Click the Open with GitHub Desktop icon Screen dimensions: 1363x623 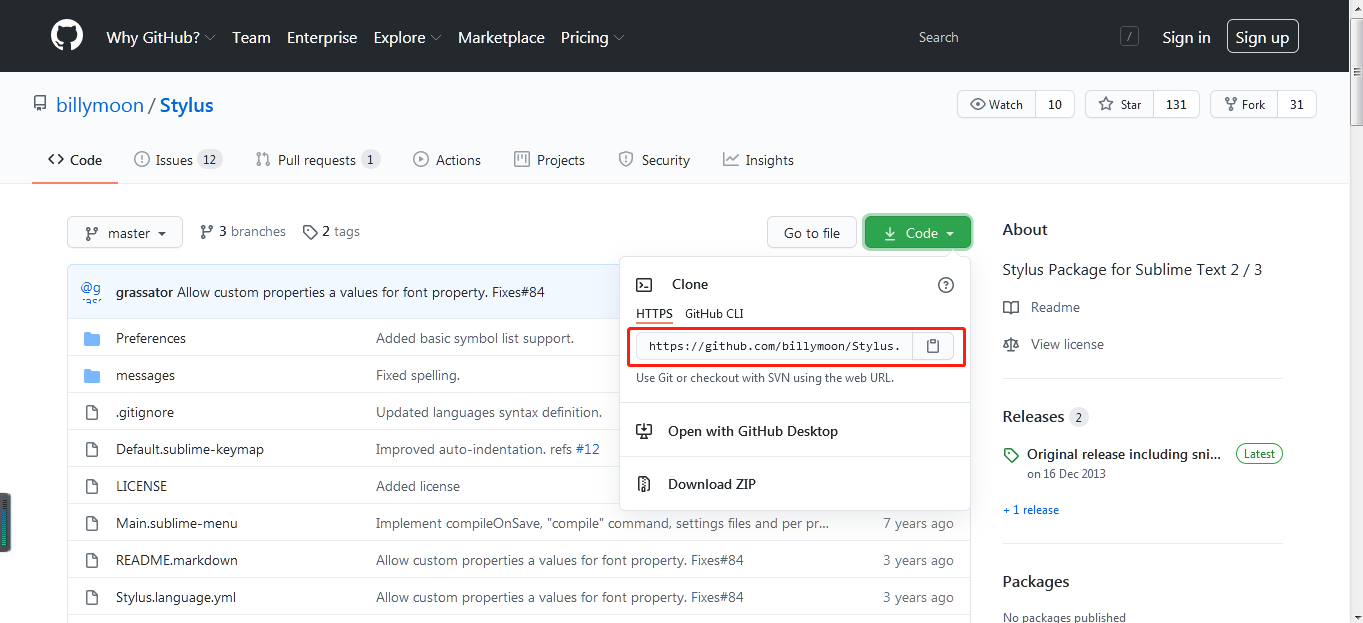point(645,431)
